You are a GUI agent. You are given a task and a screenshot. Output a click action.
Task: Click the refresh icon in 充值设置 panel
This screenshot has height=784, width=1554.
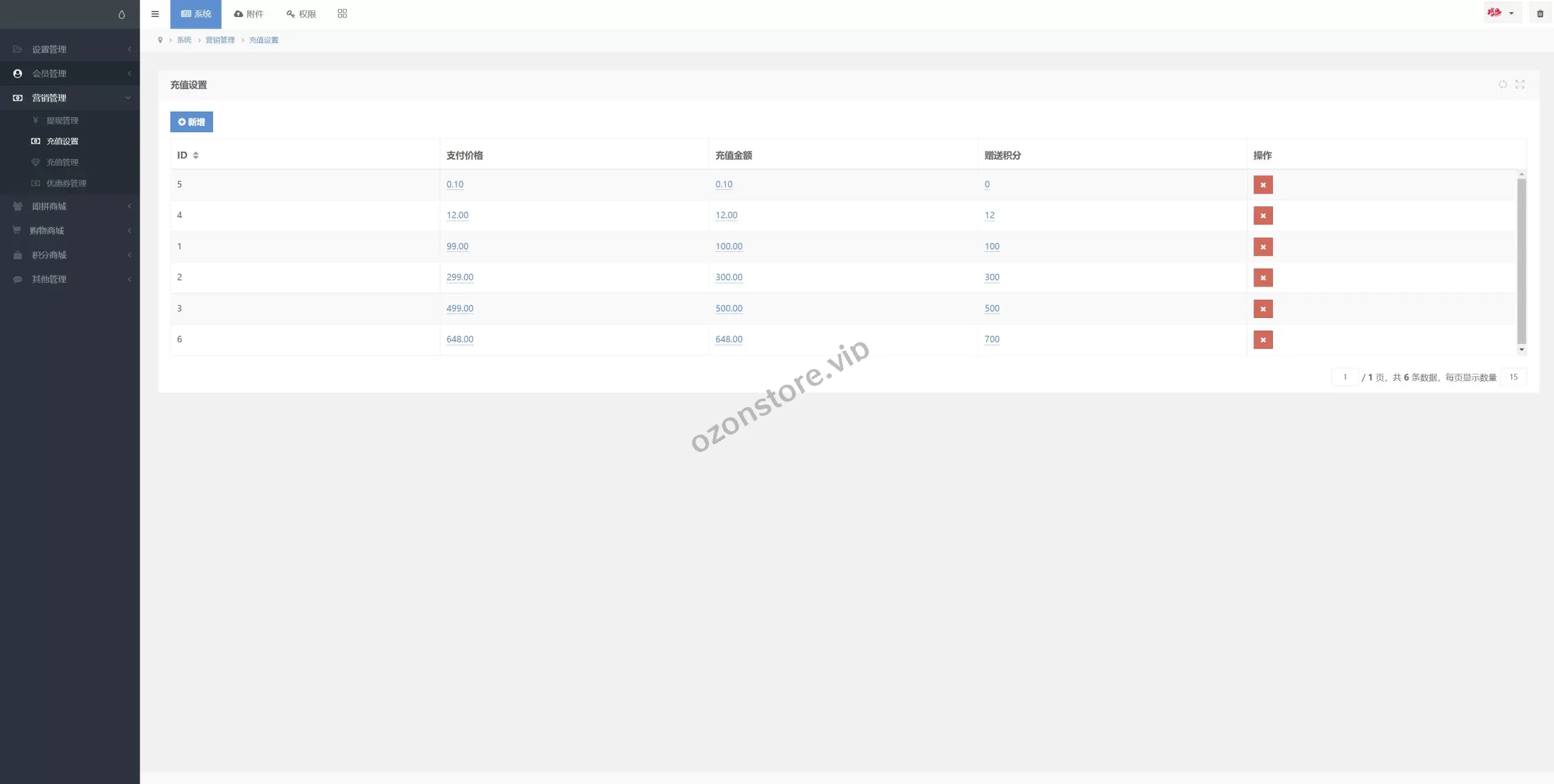(x=1502, y=84)
